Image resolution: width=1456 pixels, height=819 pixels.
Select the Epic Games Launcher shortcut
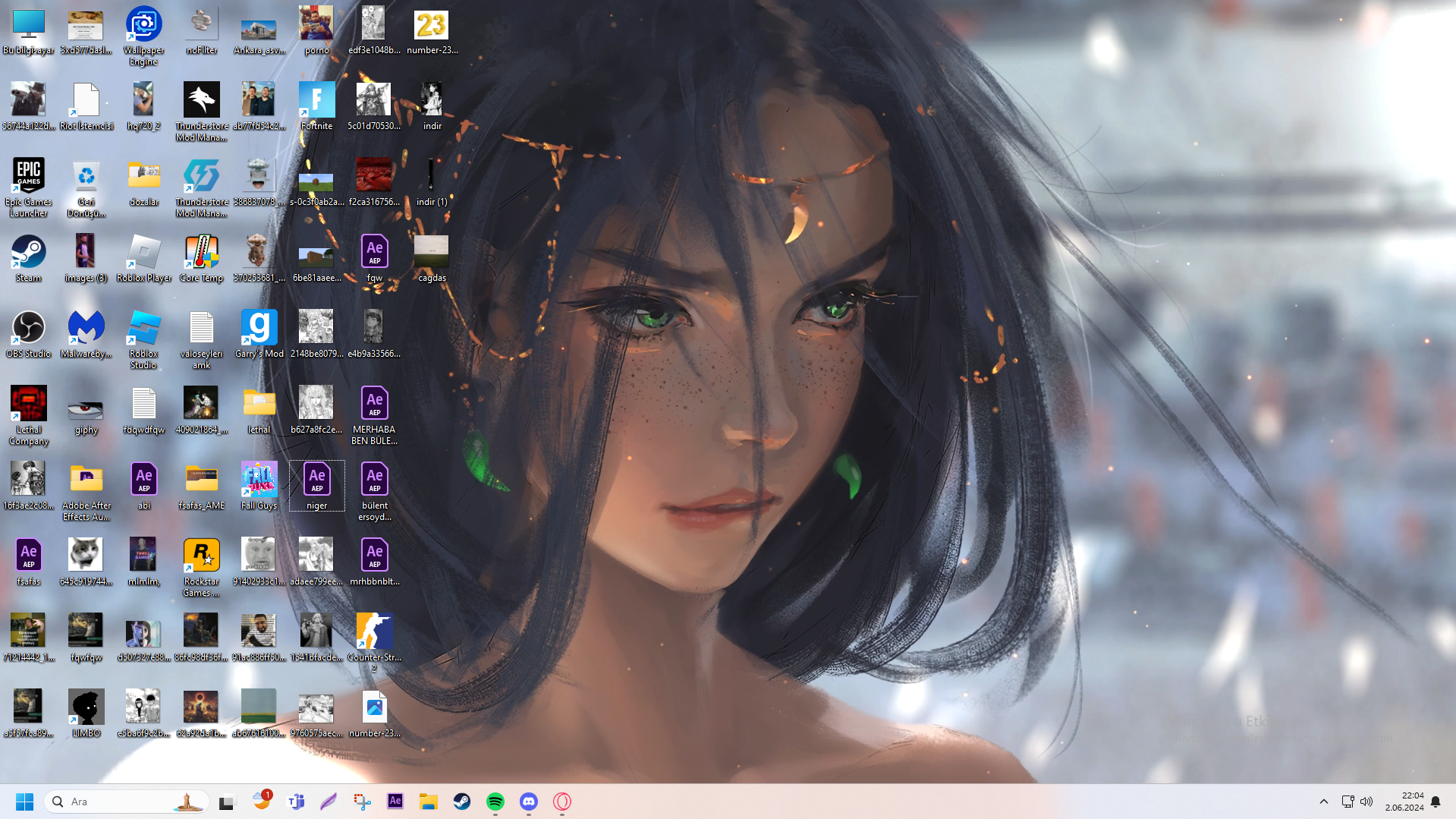tap(29, 188)
